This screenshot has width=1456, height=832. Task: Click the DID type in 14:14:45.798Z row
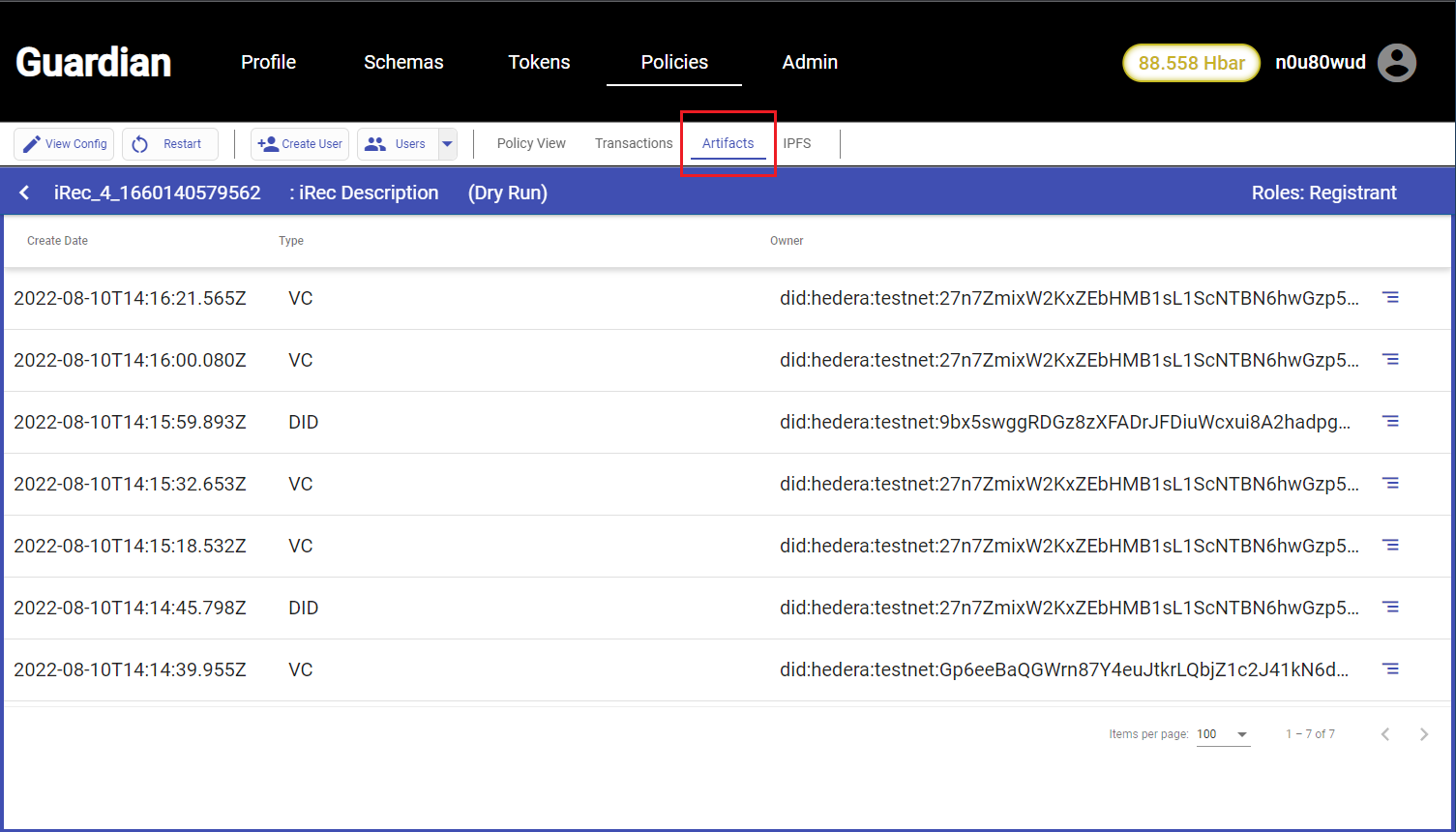pyautogui.click(x=303, y=608)
